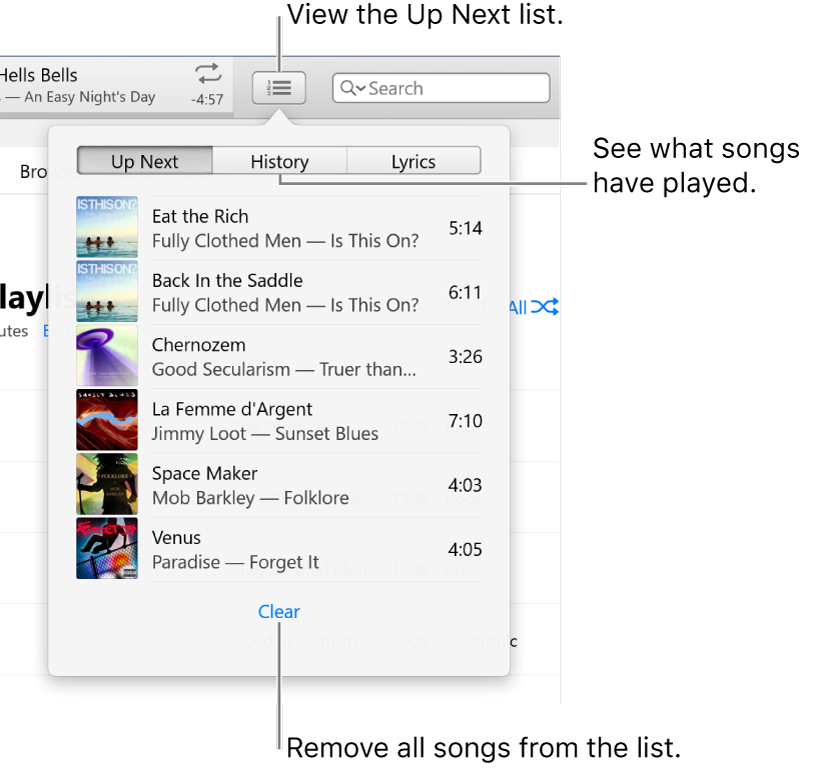Image resolution: width=825 pixels, height=769 pixels.
Task: Select Chernozem album artwork
Action: click(x=107, y=355)
